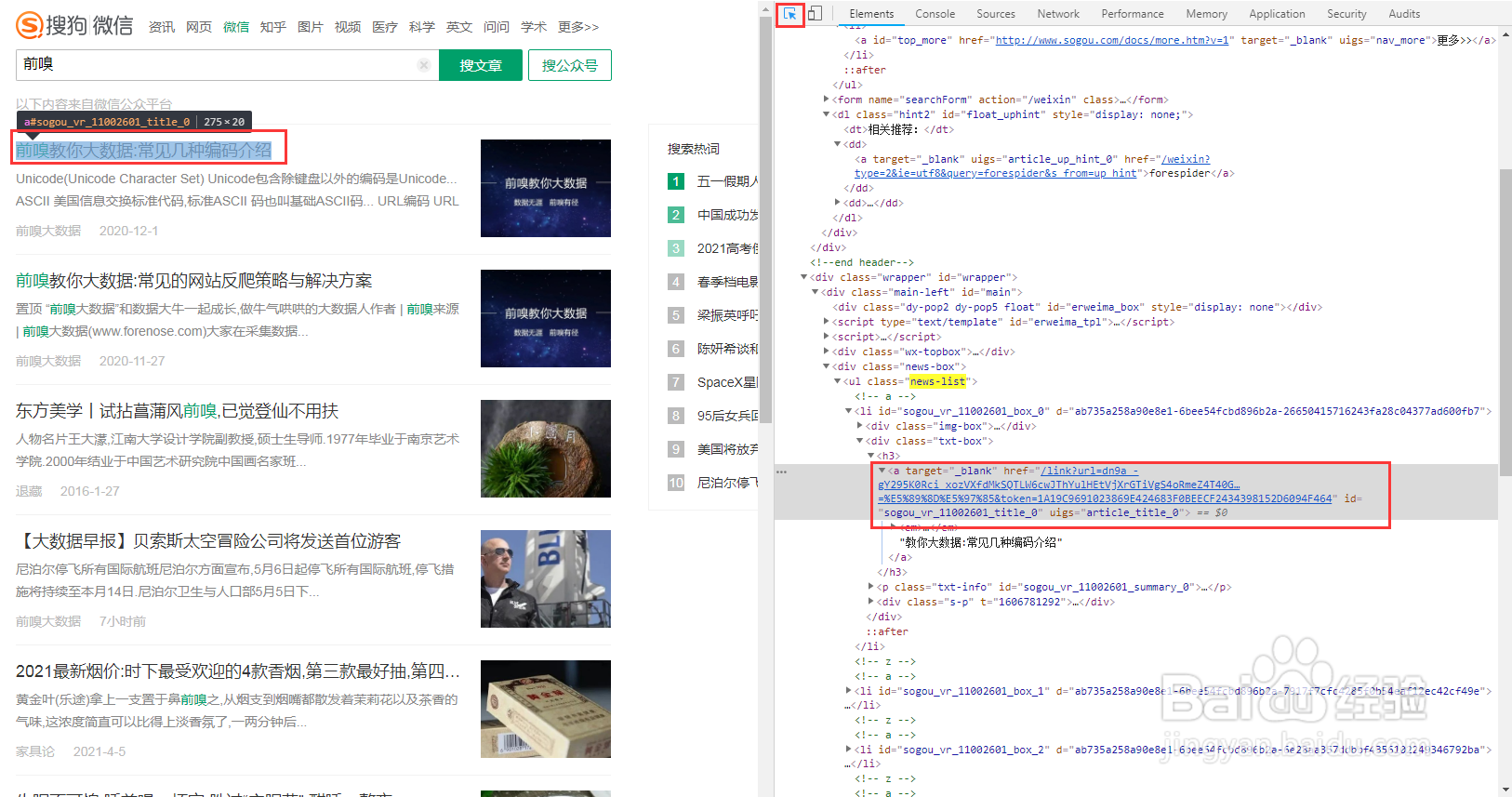Clear the search box with the x icon
Viewport: 1512px width, 797px height.
point(423,65)
